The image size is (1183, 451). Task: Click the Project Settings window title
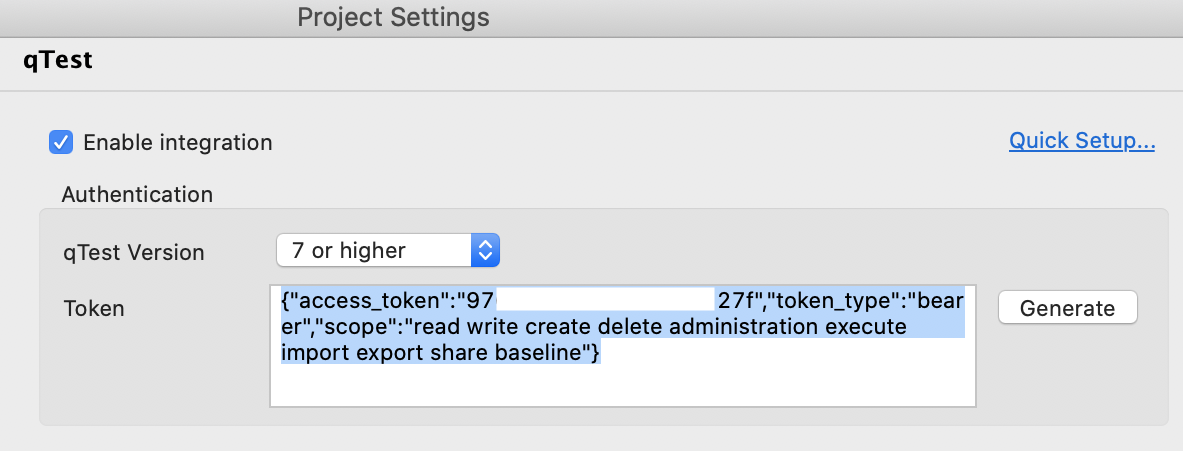coord(394,17)
